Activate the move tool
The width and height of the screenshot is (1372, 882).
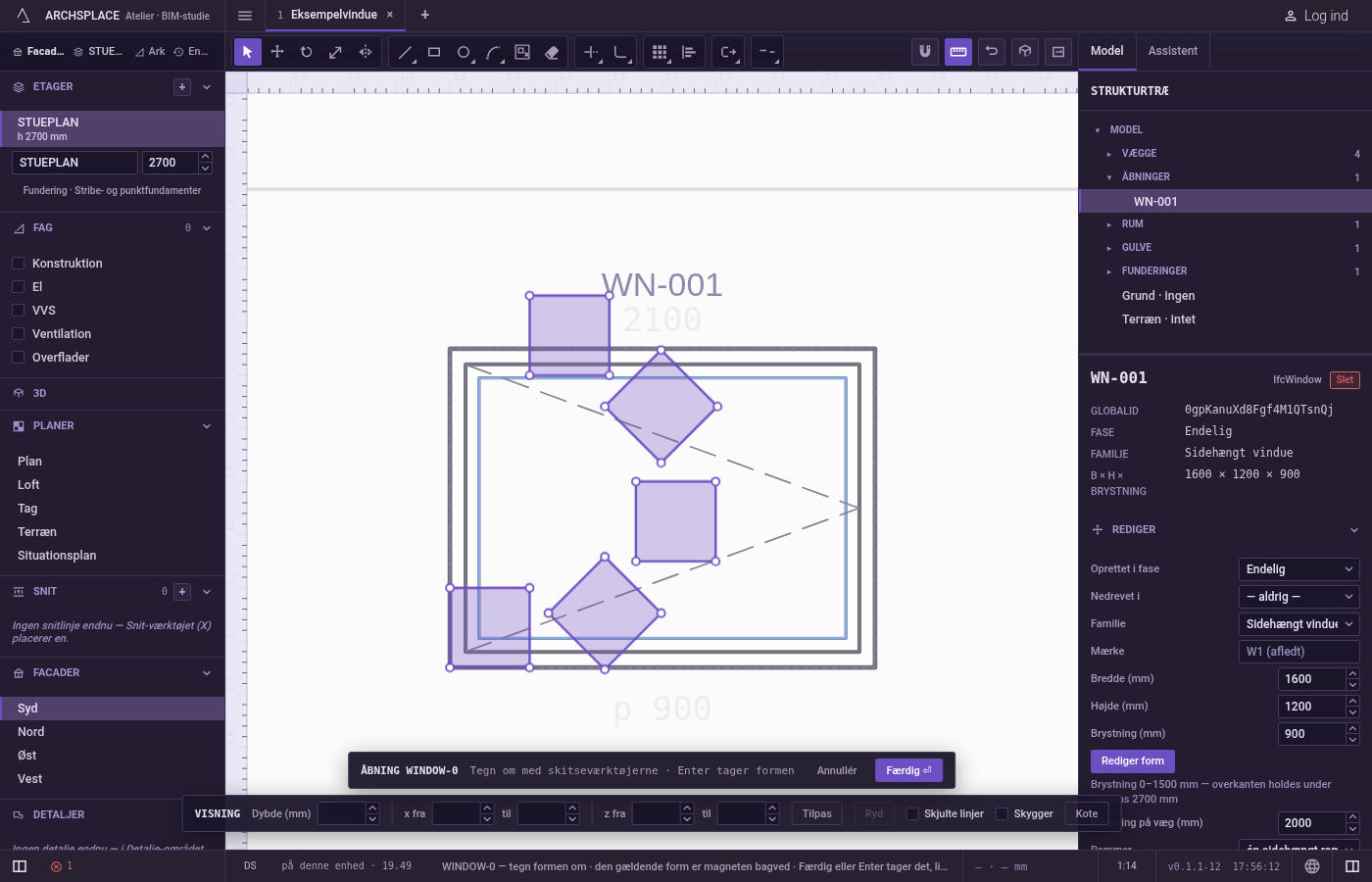(x=277, y=52)
